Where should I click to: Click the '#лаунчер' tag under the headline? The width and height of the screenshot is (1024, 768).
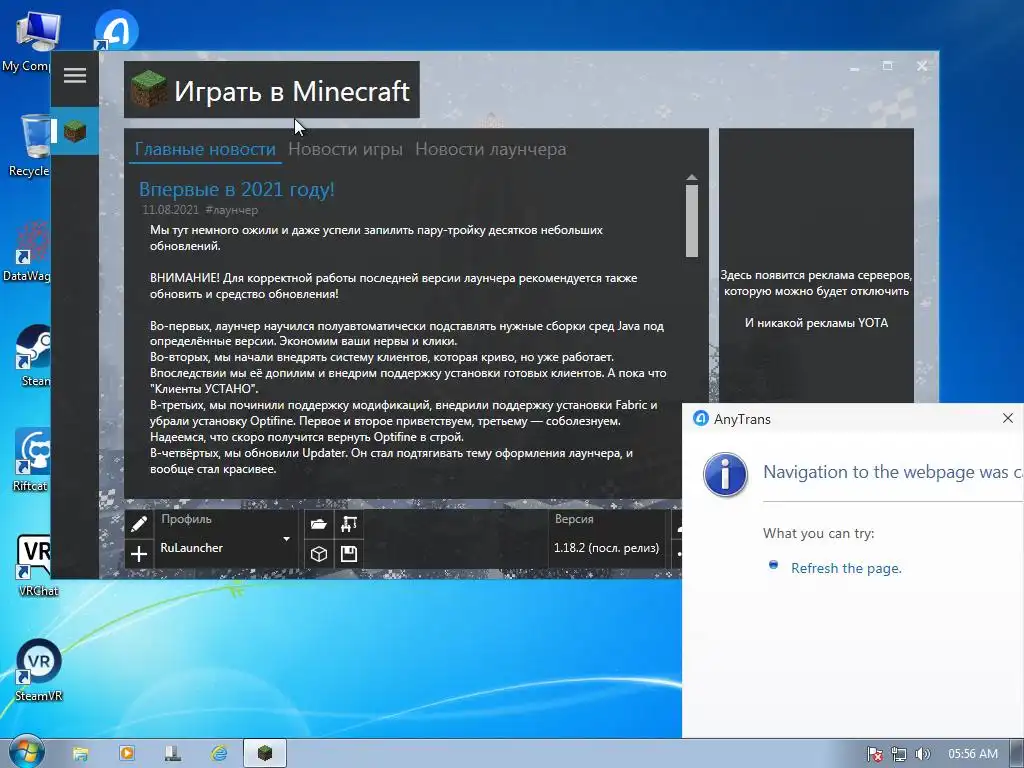[x=231, y=210]
